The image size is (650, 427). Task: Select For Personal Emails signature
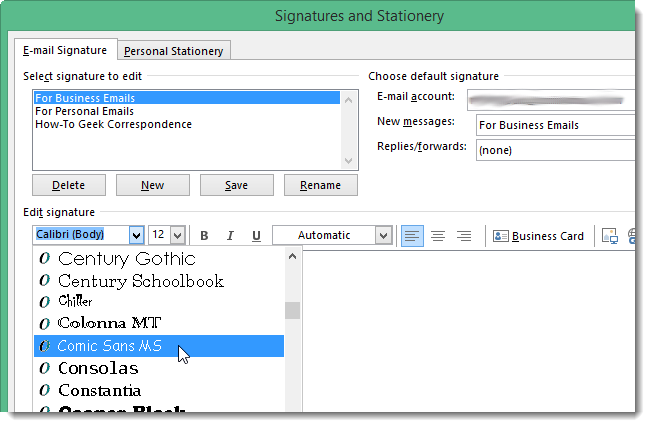(85, 111)
